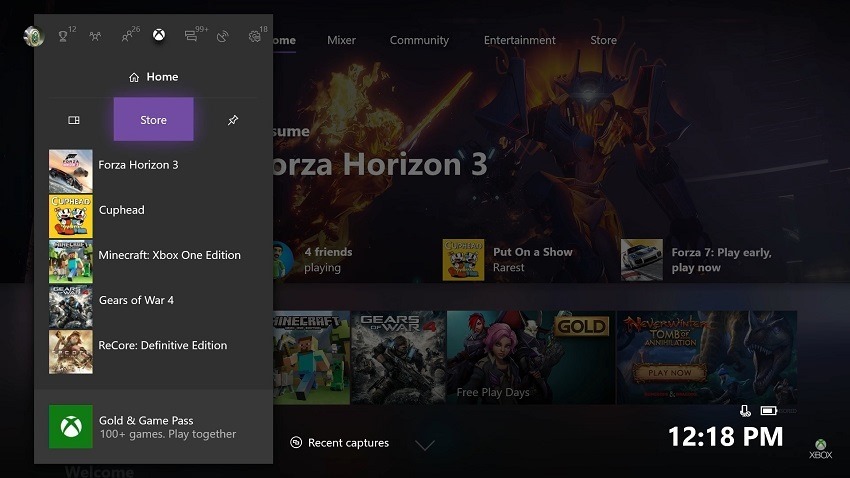Open the Multiplayer party icon

coord(95,36)
